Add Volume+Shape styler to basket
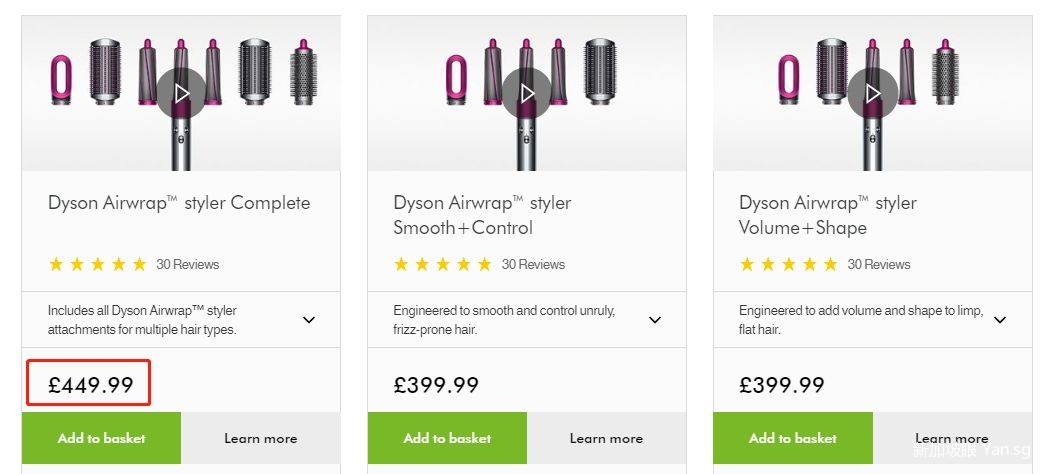Viewport: 1045px width, 474px height. pyautogui.click(x=793, y=438)
